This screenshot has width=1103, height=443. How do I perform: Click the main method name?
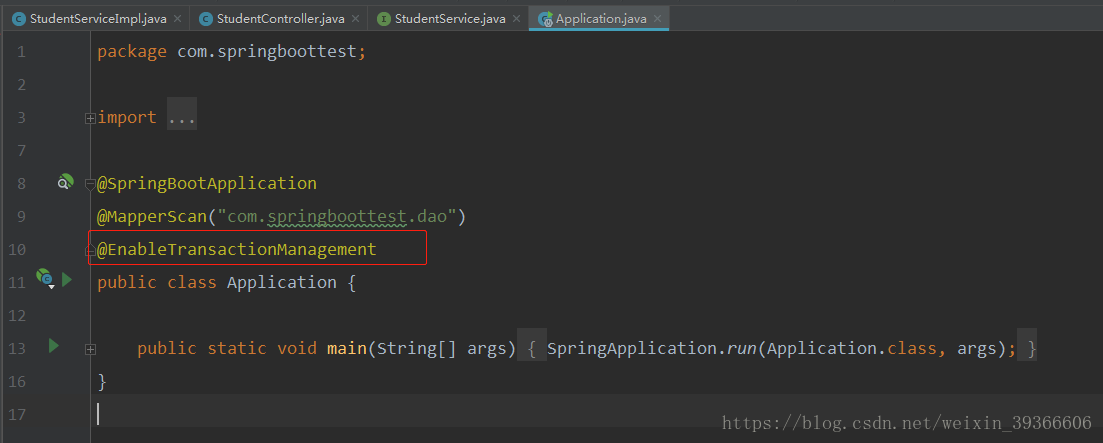pos(347,348)
